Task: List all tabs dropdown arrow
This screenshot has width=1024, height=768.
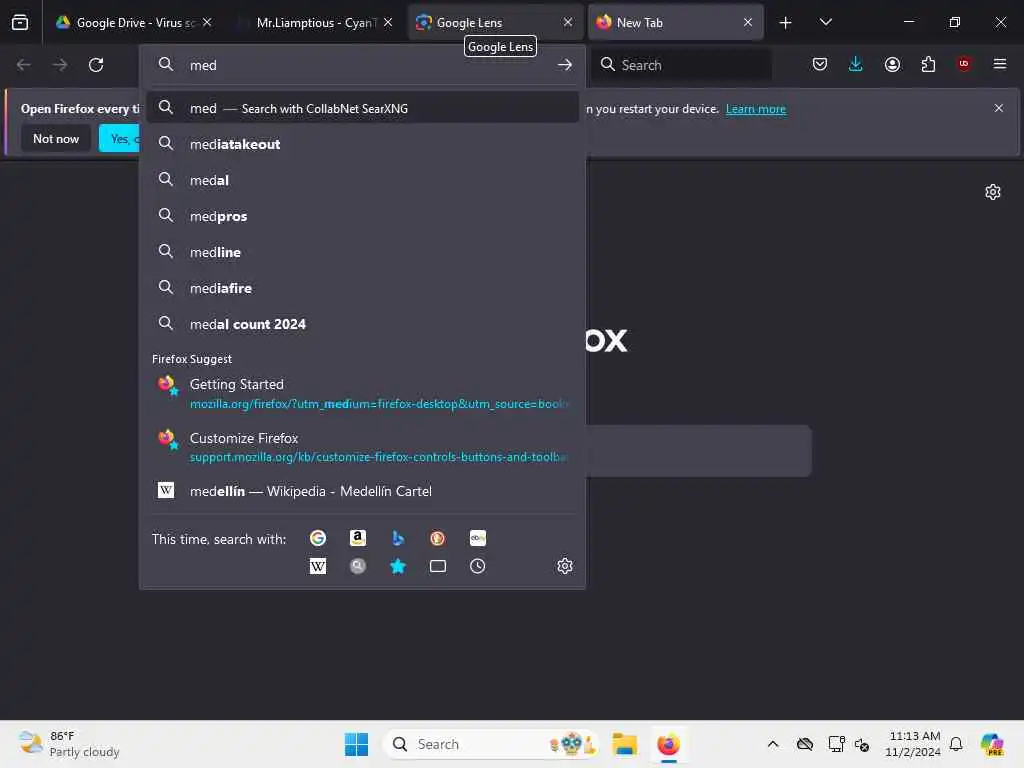Action: coord(825,22)
